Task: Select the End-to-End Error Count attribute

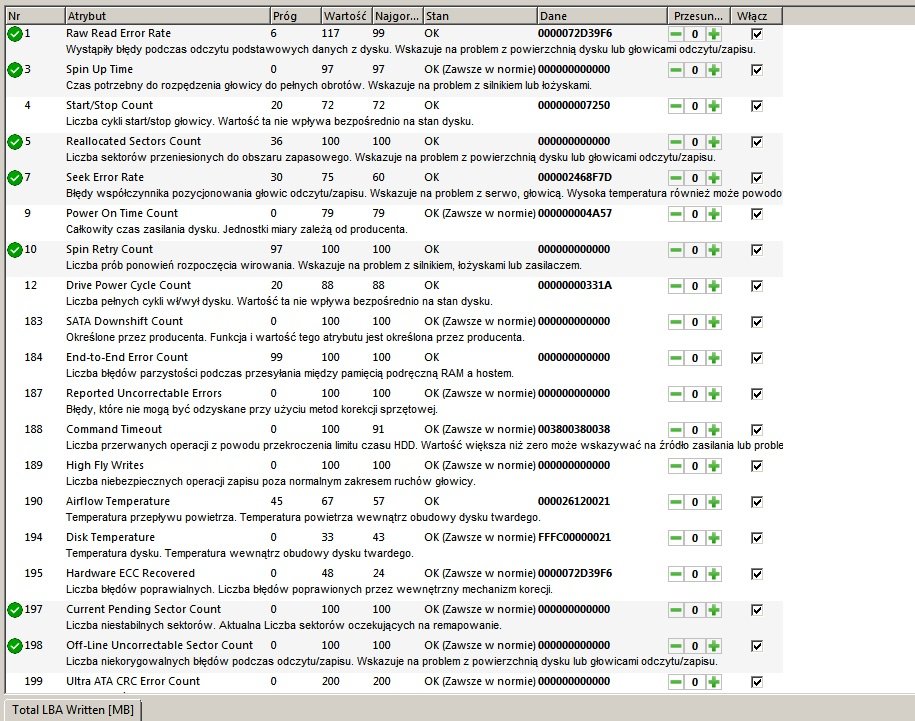Action: [126, 357]
